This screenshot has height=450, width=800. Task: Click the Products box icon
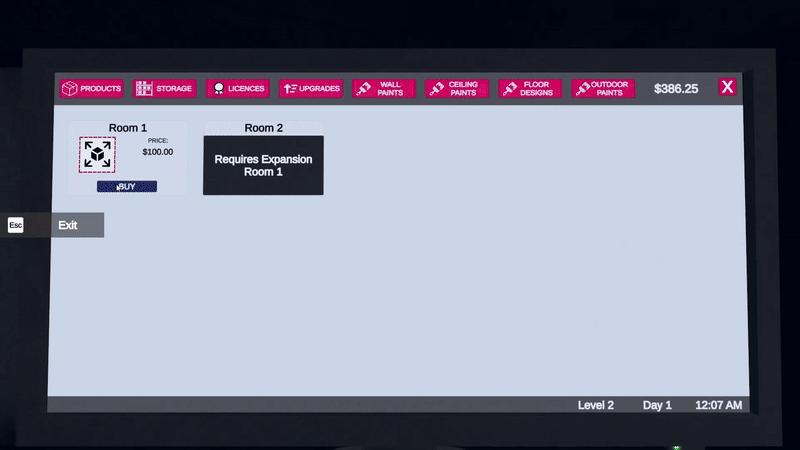coord(70,89)
